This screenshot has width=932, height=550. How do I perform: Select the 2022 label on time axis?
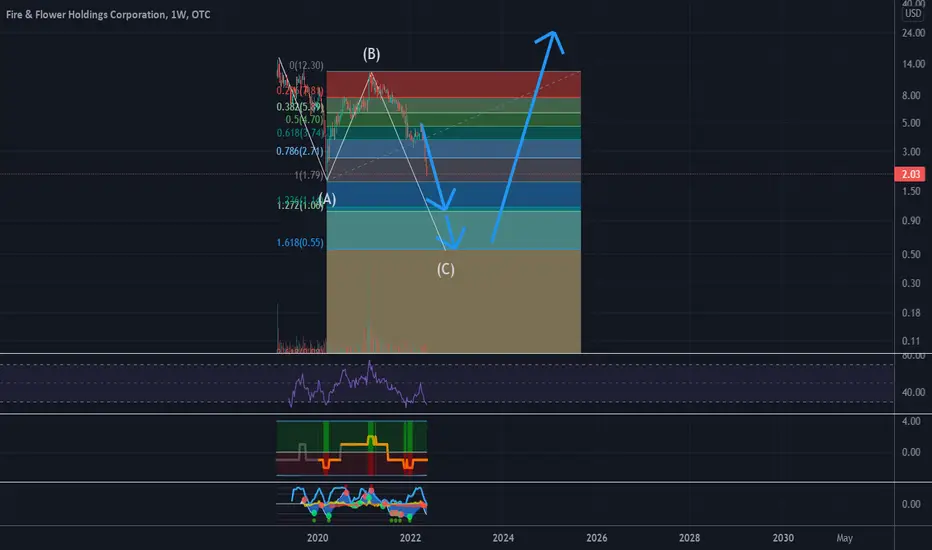[410, 538]
